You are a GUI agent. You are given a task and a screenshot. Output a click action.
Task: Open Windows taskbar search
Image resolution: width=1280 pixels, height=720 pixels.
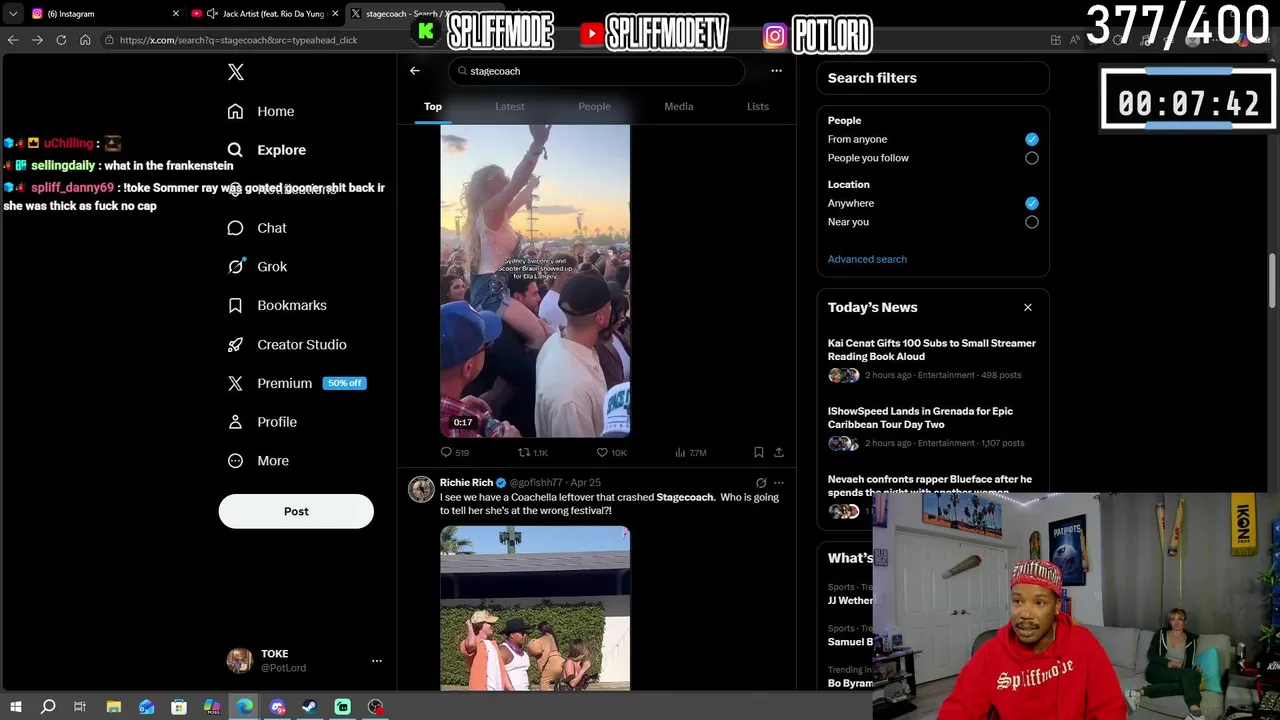click(x=47, y=707)
